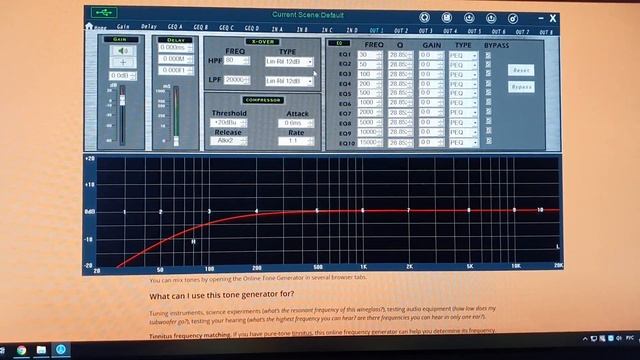Click the LPF frequency field showing 20000
Screen dimensions: 640x360
click(x=237, y=80)
